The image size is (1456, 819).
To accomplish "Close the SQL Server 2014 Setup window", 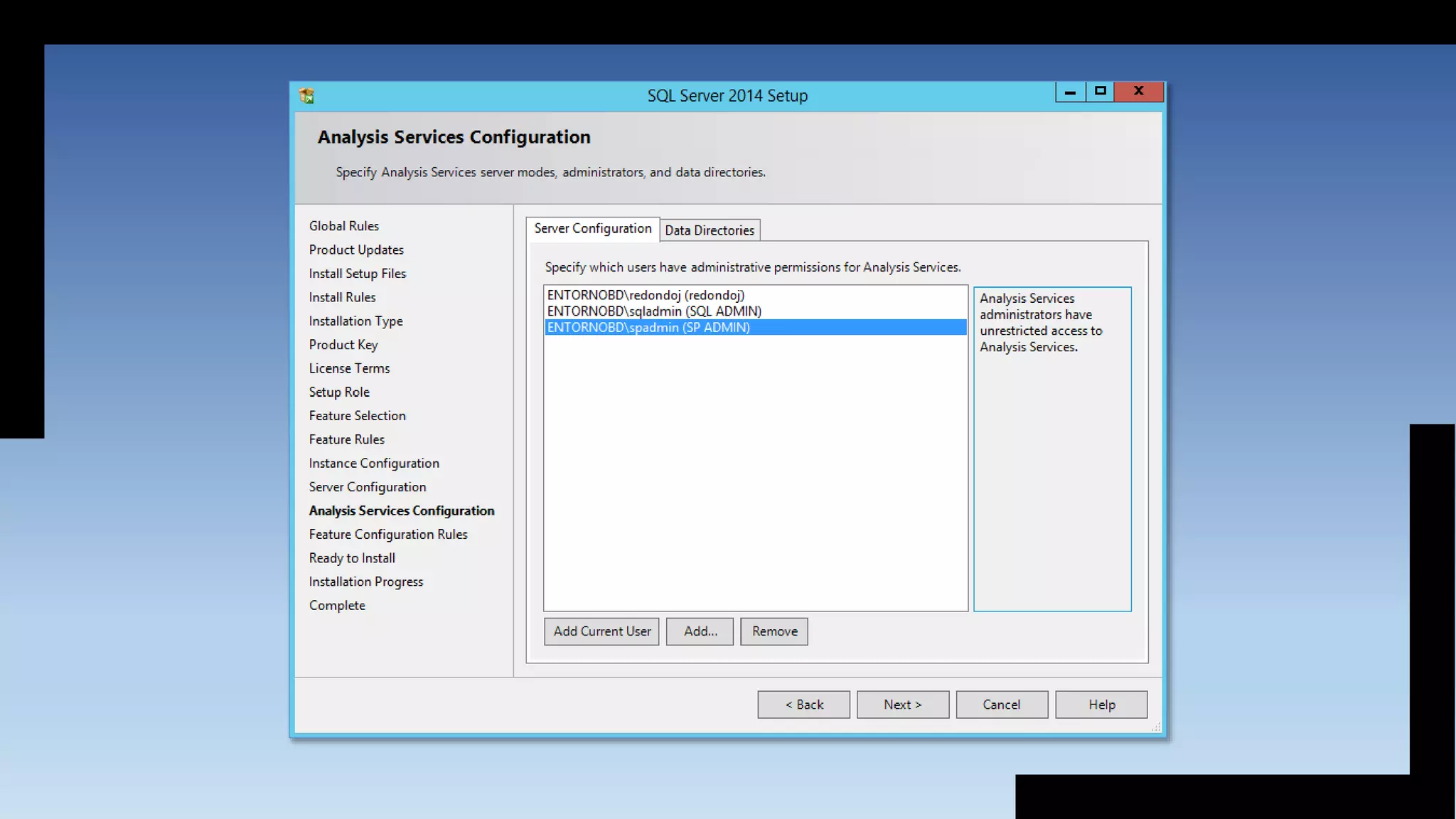I will [1138, 92].
